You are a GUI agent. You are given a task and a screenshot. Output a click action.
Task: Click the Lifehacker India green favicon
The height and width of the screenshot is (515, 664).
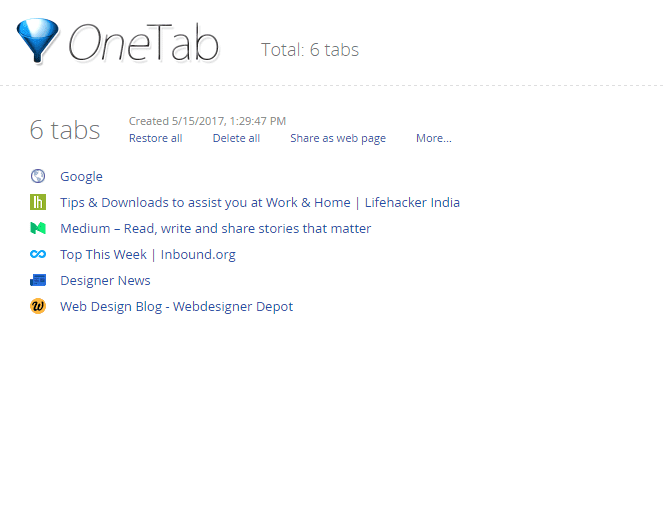pos(38,202)
